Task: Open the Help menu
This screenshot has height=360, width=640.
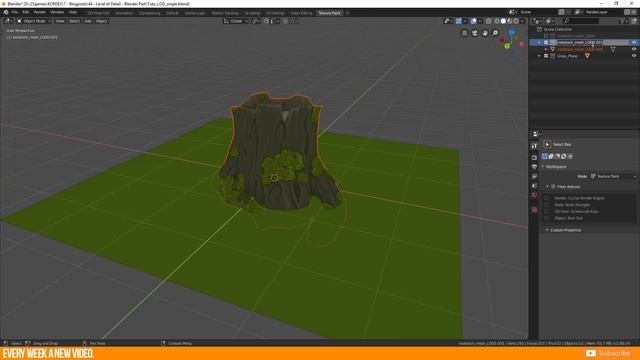Action: [x=73, y=13]
